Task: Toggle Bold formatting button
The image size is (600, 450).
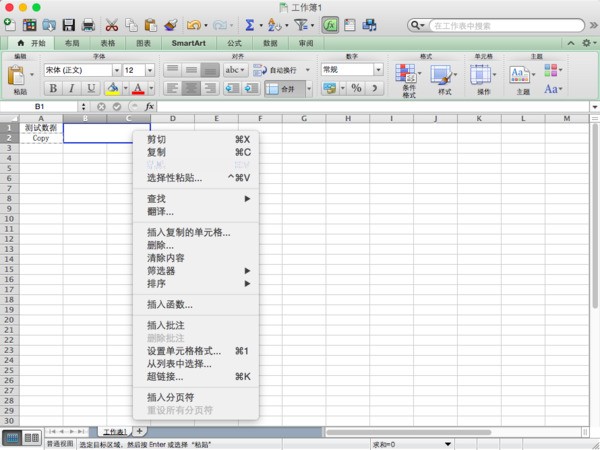Action: pyautogui.click(x=54, y=89)
